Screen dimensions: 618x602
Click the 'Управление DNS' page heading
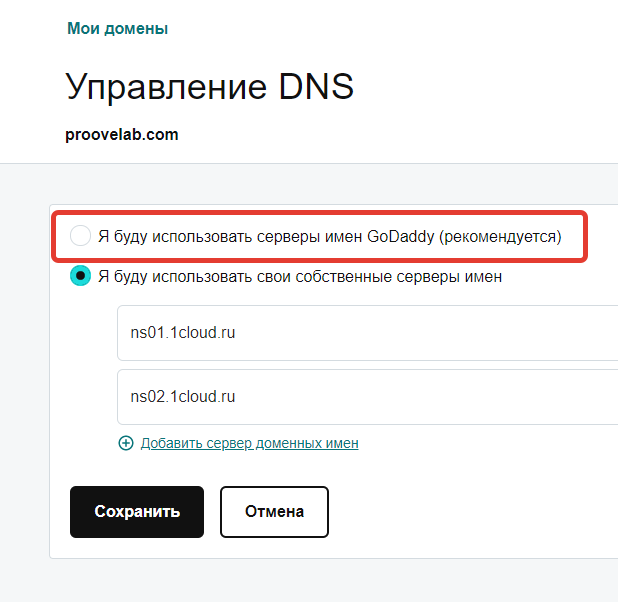210,87
